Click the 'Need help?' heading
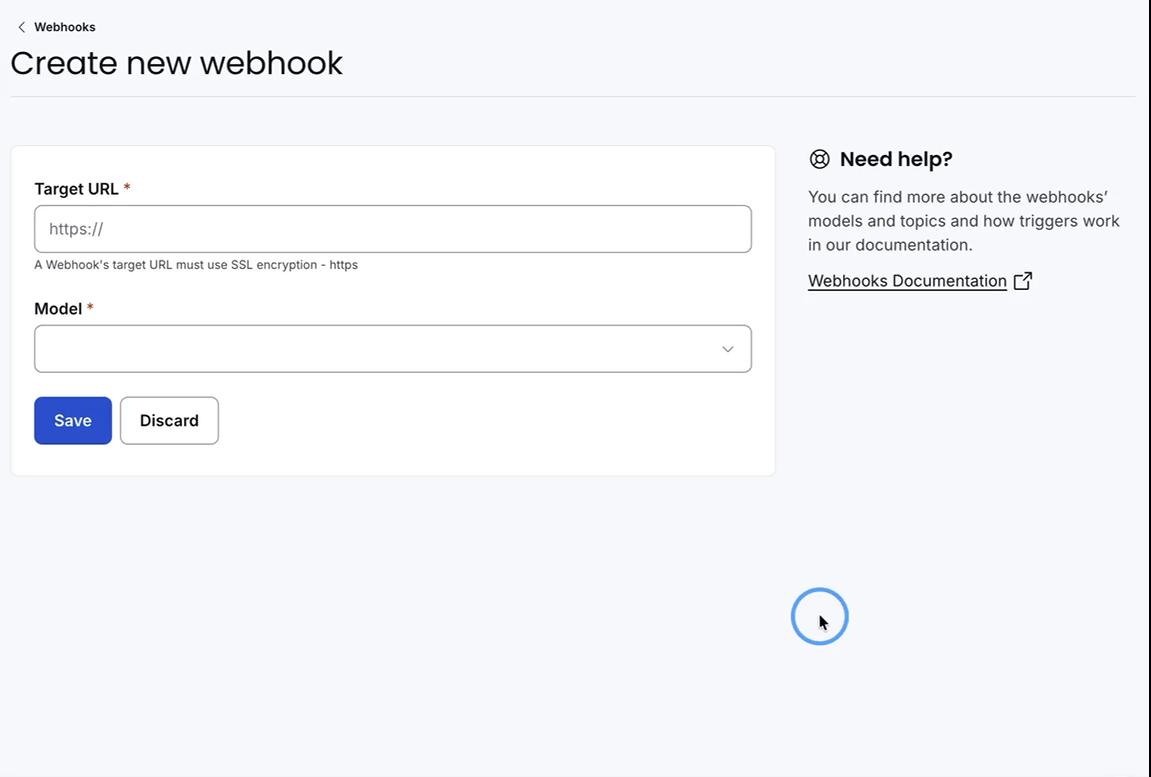 (896, 159)
